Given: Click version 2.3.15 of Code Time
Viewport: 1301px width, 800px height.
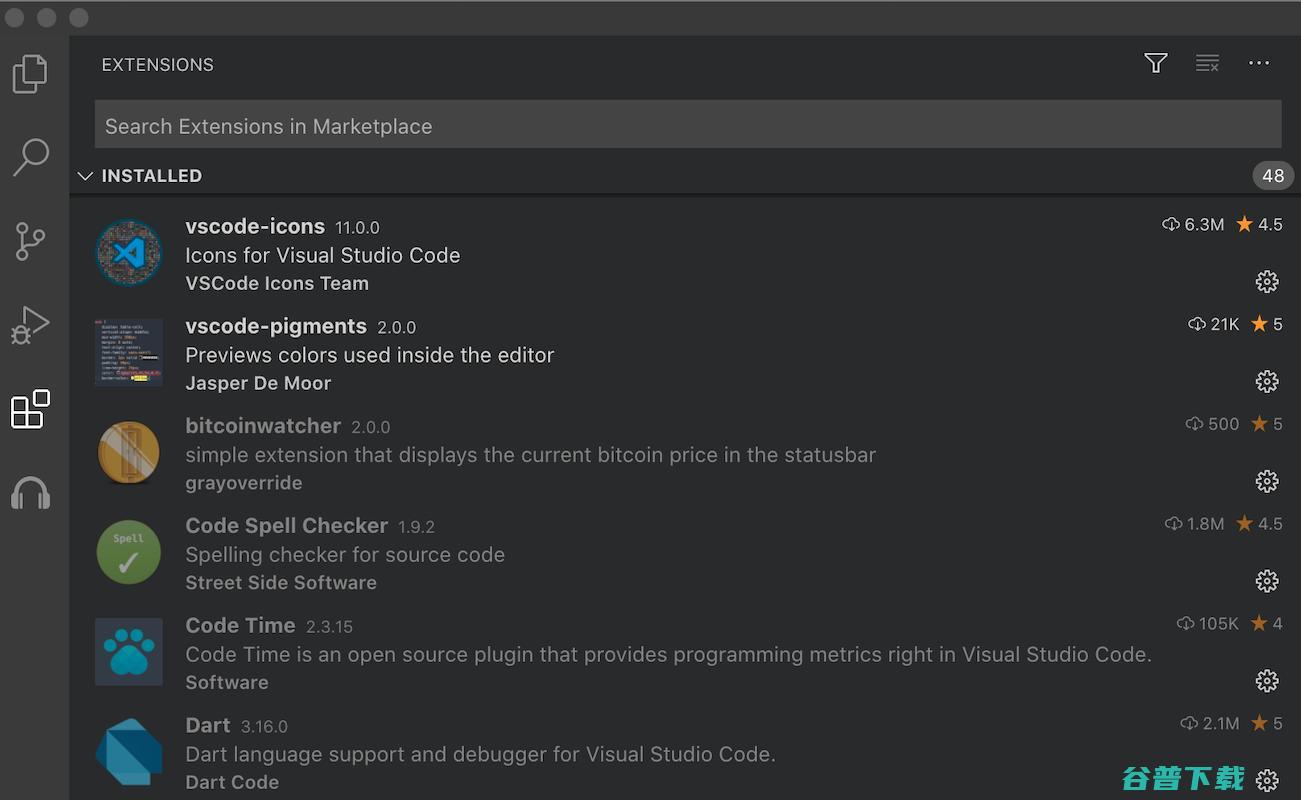Looking at the screenshot, I should click(330, 627).
